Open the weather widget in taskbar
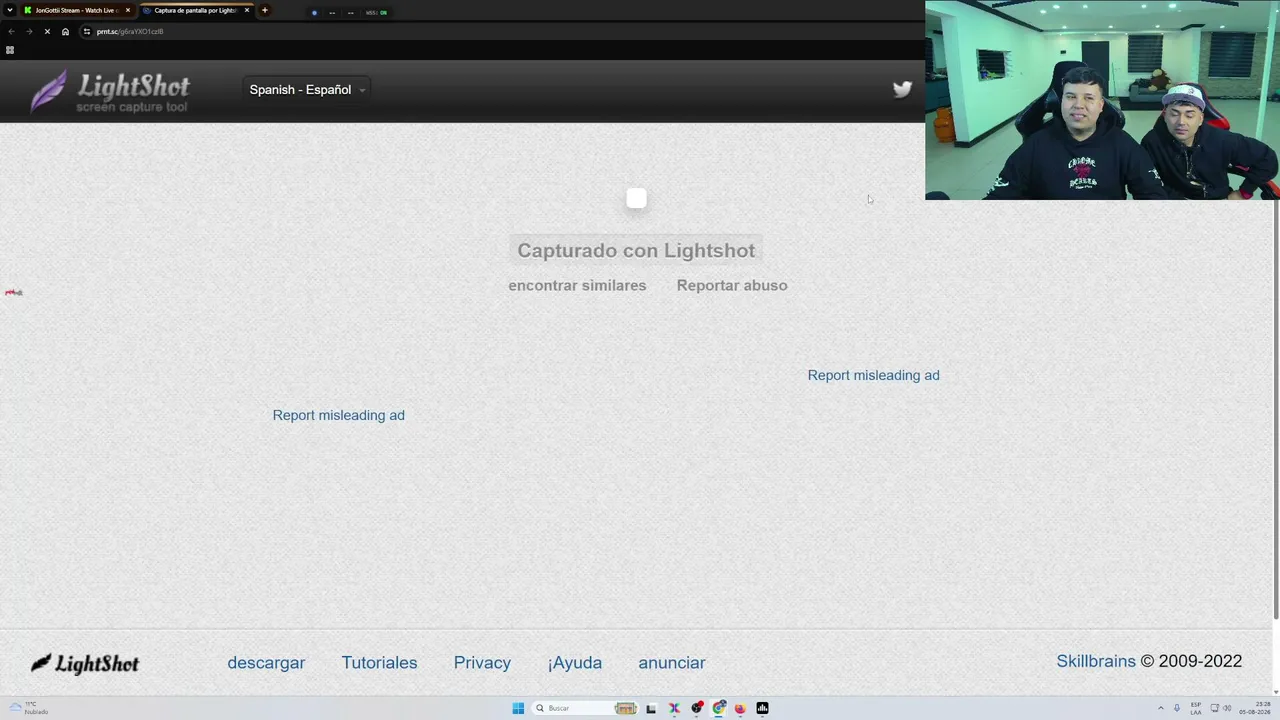Screen dimensions: 1280x720 [x=28, y=708]
